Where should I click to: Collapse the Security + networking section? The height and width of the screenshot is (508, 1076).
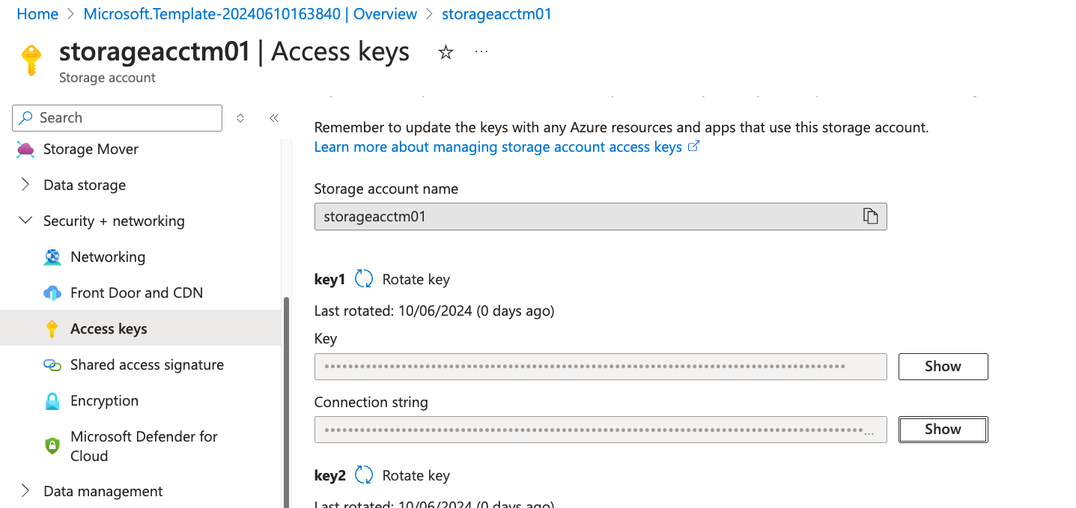(x=26, y=221)
